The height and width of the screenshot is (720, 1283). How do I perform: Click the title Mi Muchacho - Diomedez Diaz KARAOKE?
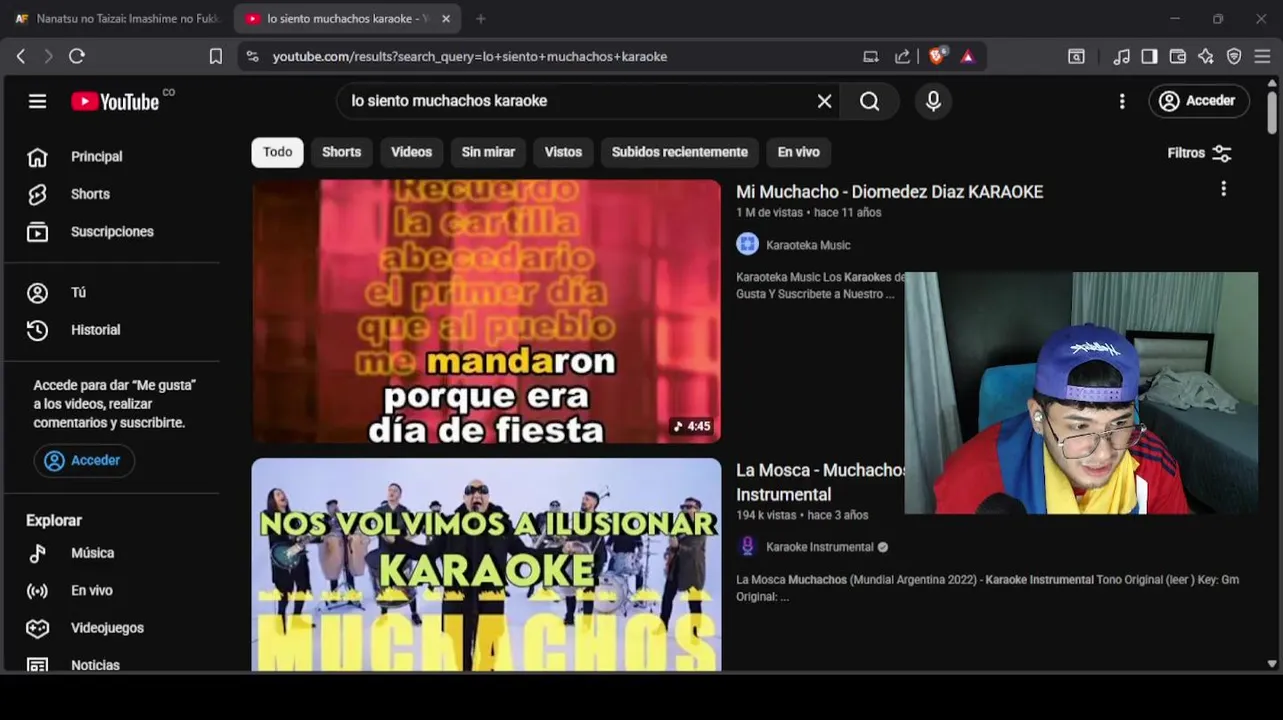coord(889,192)
